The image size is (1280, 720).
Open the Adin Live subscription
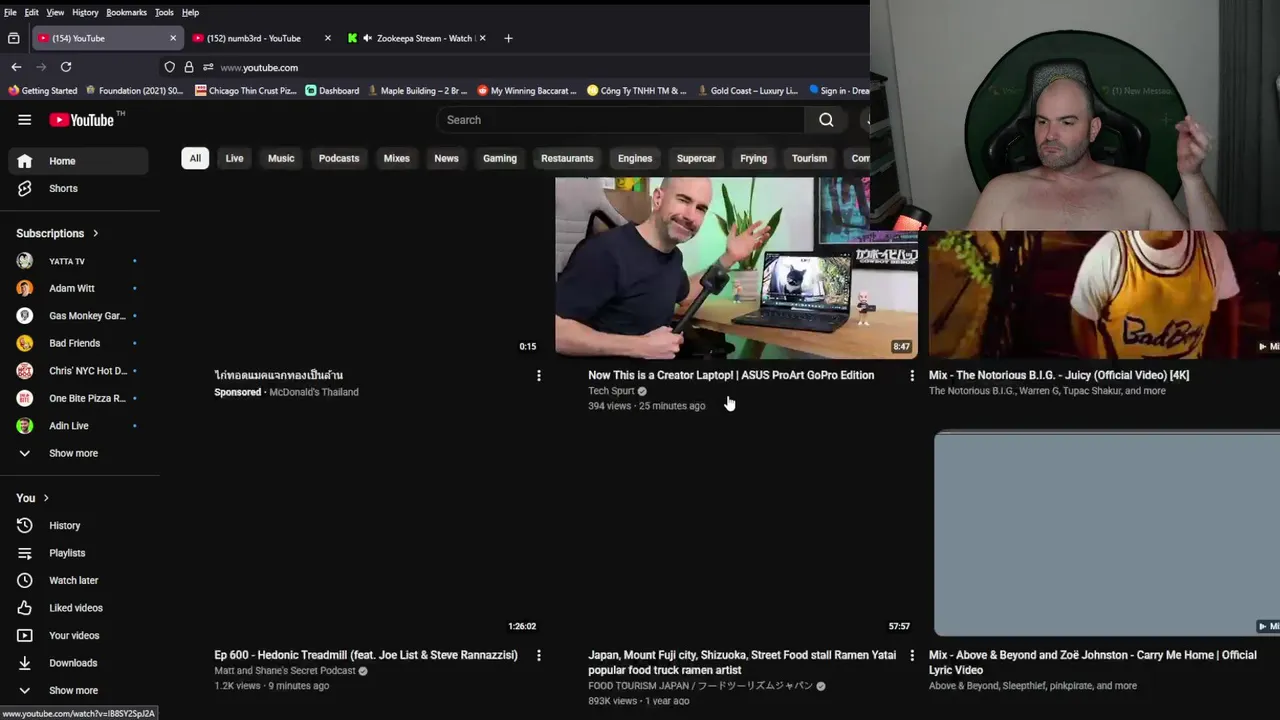[x=79, y=426]
